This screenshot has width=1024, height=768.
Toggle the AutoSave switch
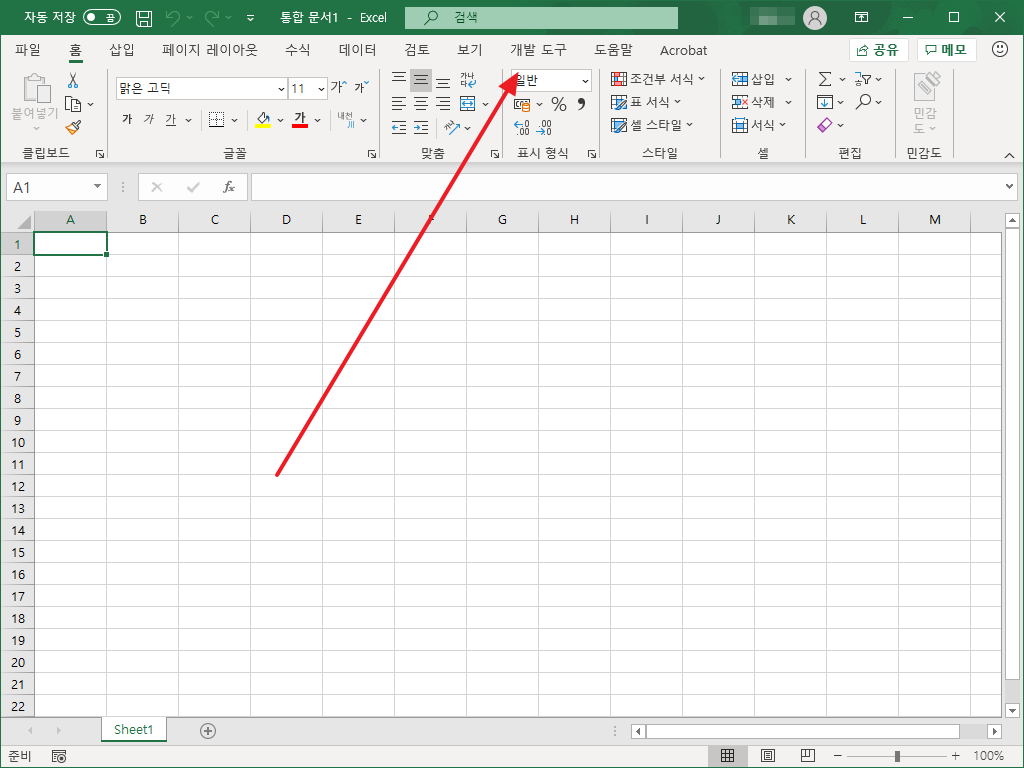102,18
